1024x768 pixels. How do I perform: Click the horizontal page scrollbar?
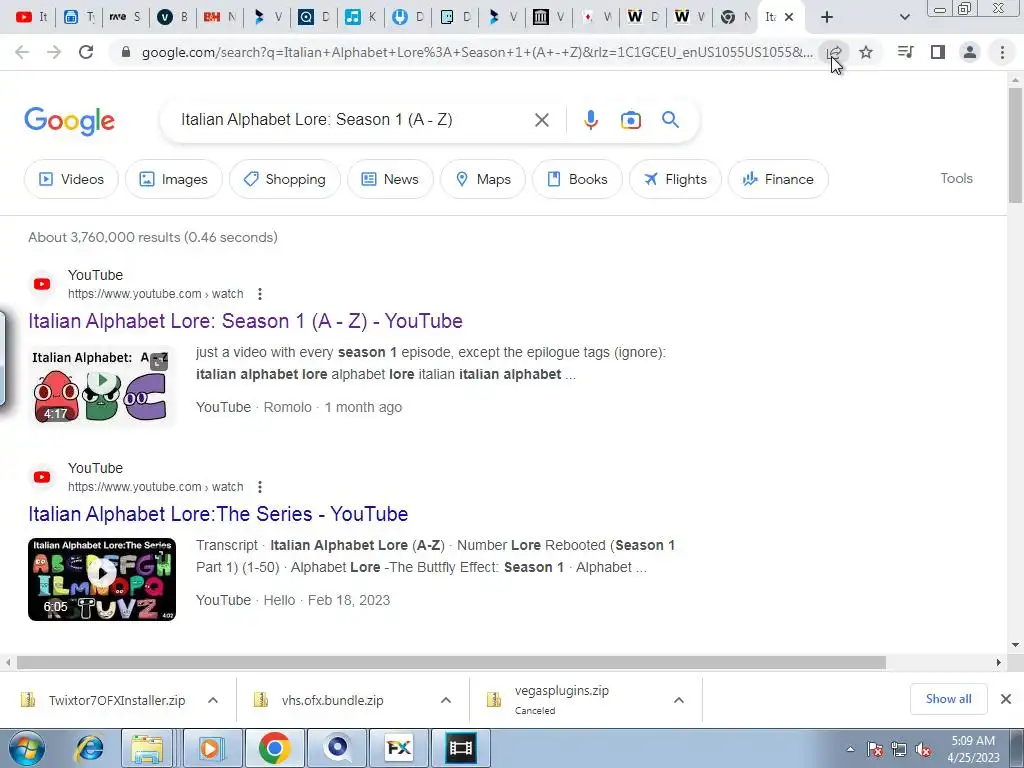click(x=451, y=662)
